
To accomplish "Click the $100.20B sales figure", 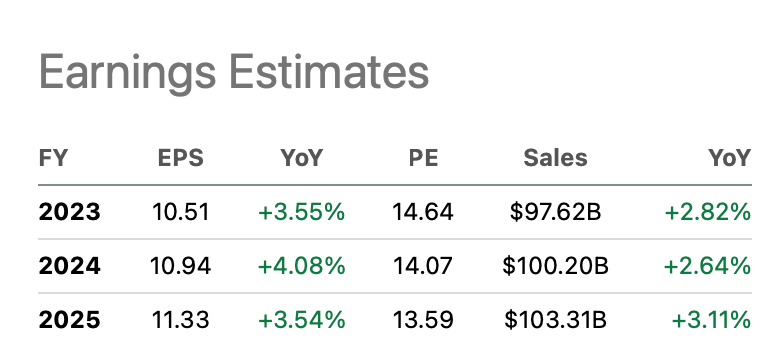I will [555, 266].
